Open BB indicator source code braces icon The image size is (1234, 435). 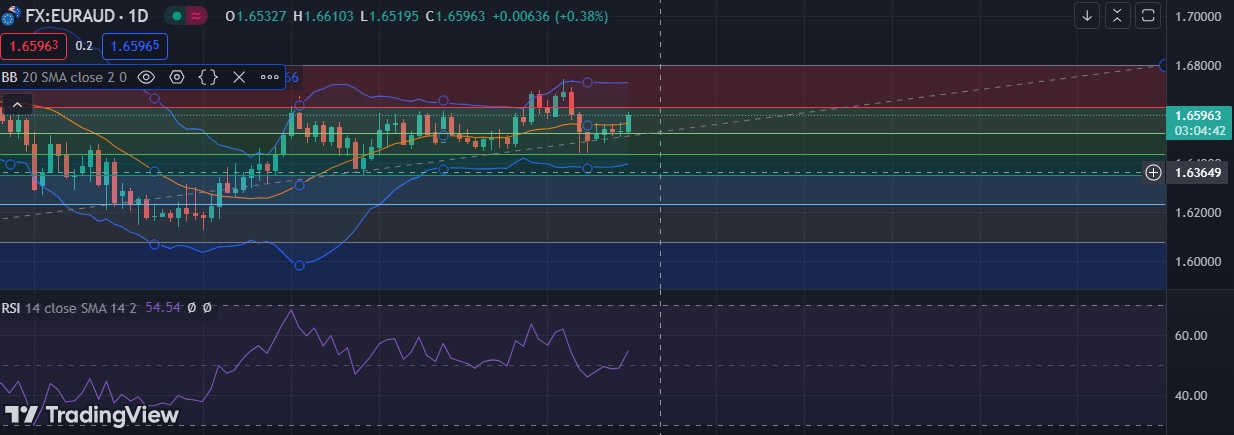click(208, 77)
